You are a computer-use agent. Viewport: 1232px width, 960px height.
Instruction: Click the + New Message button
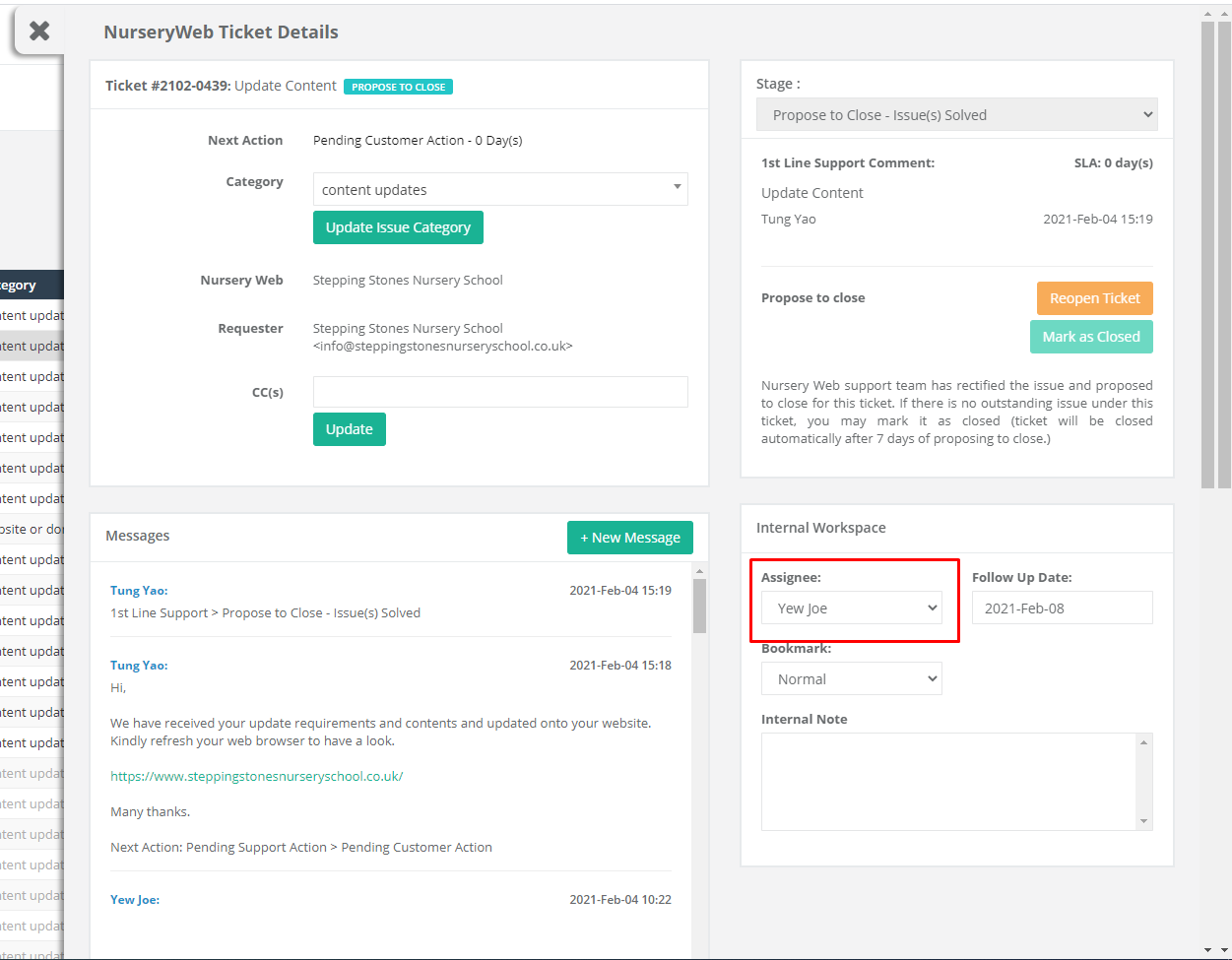[630, 538]
